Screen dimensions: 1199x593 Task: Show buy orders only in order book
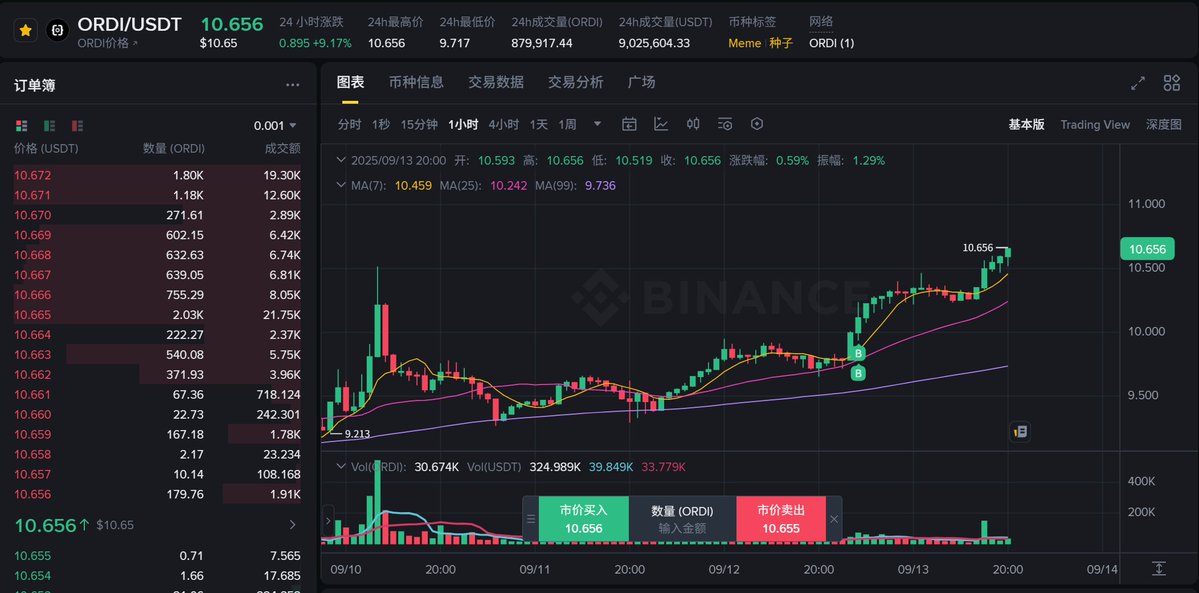click(x=50, y=125)
